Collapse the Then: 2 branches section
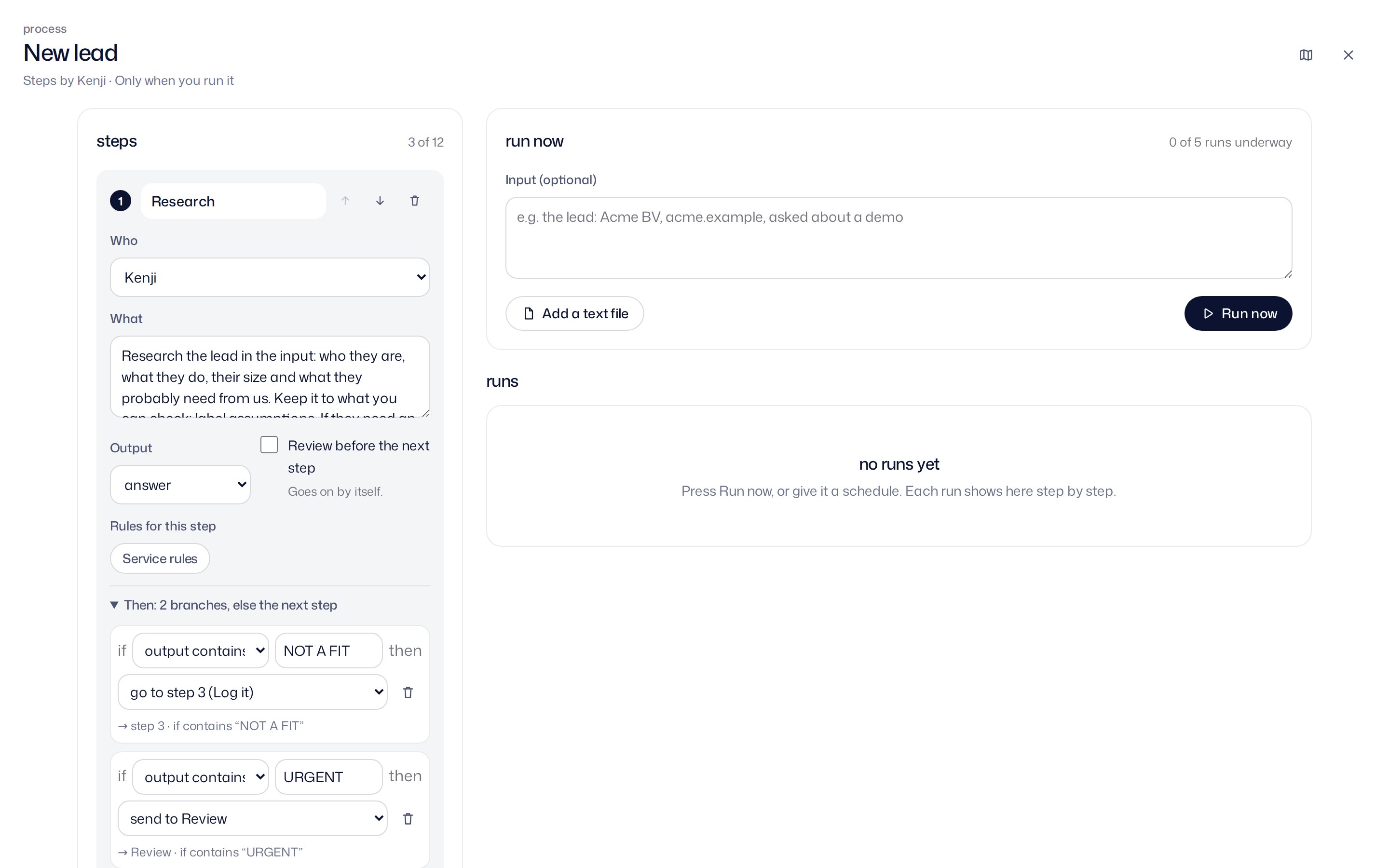Image resolution: width=1389 pixels, height=868 pixels. [x=224, y=605]
